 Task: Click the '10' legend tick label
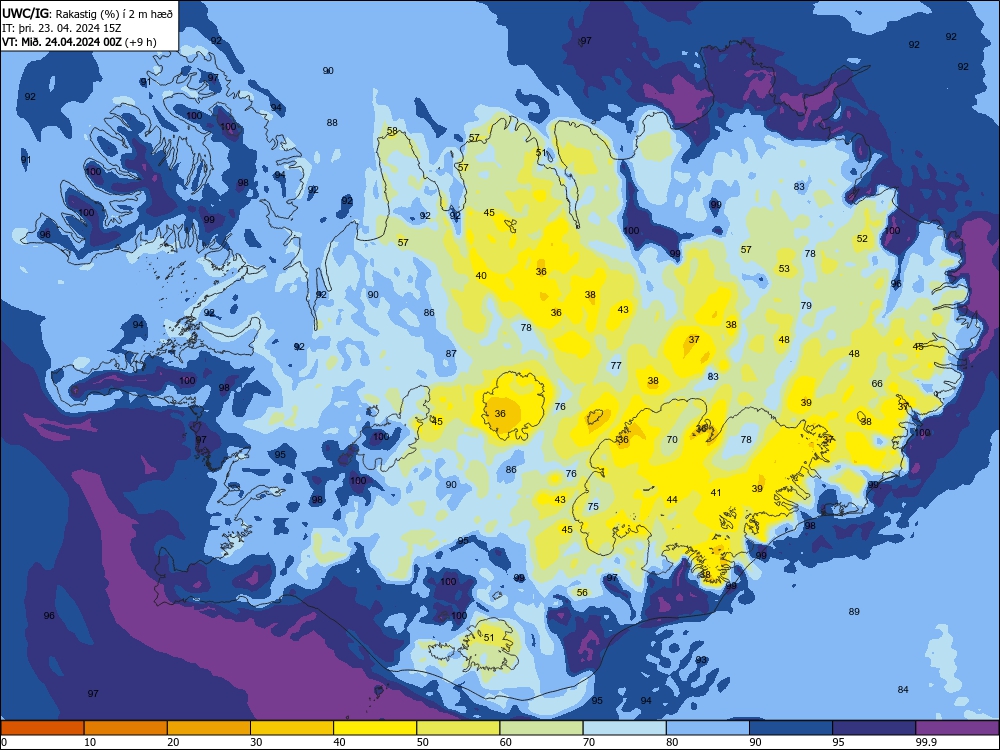(x=90, y=742)
